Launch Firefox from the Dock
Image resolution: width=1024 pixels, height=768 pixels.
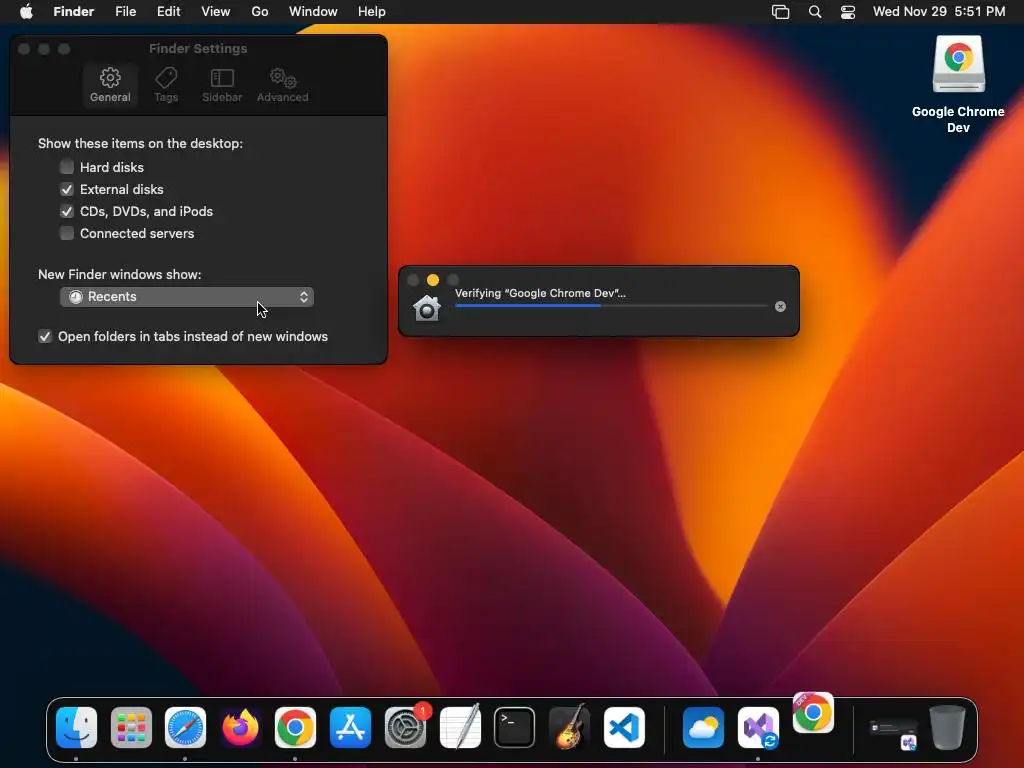[240, 727]
